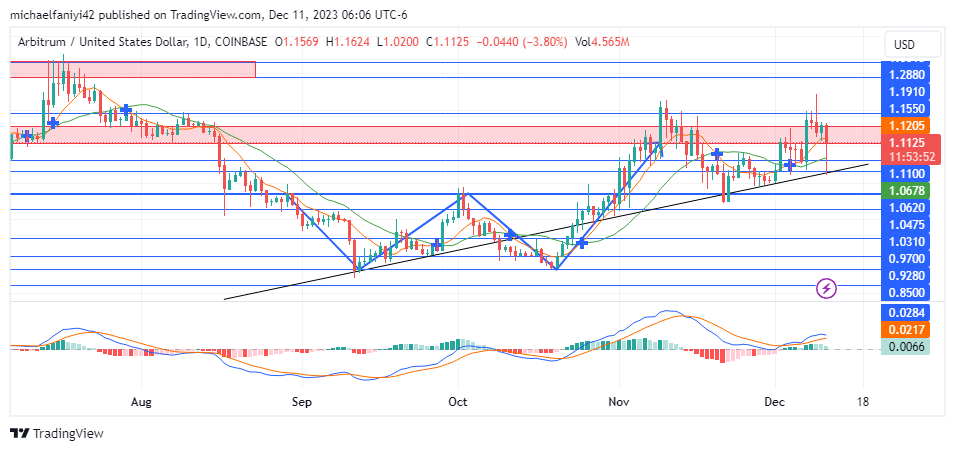This screenshot has width=955, height=451.
Task: Click the Dec label on time axis
Action: coord(775,403)
